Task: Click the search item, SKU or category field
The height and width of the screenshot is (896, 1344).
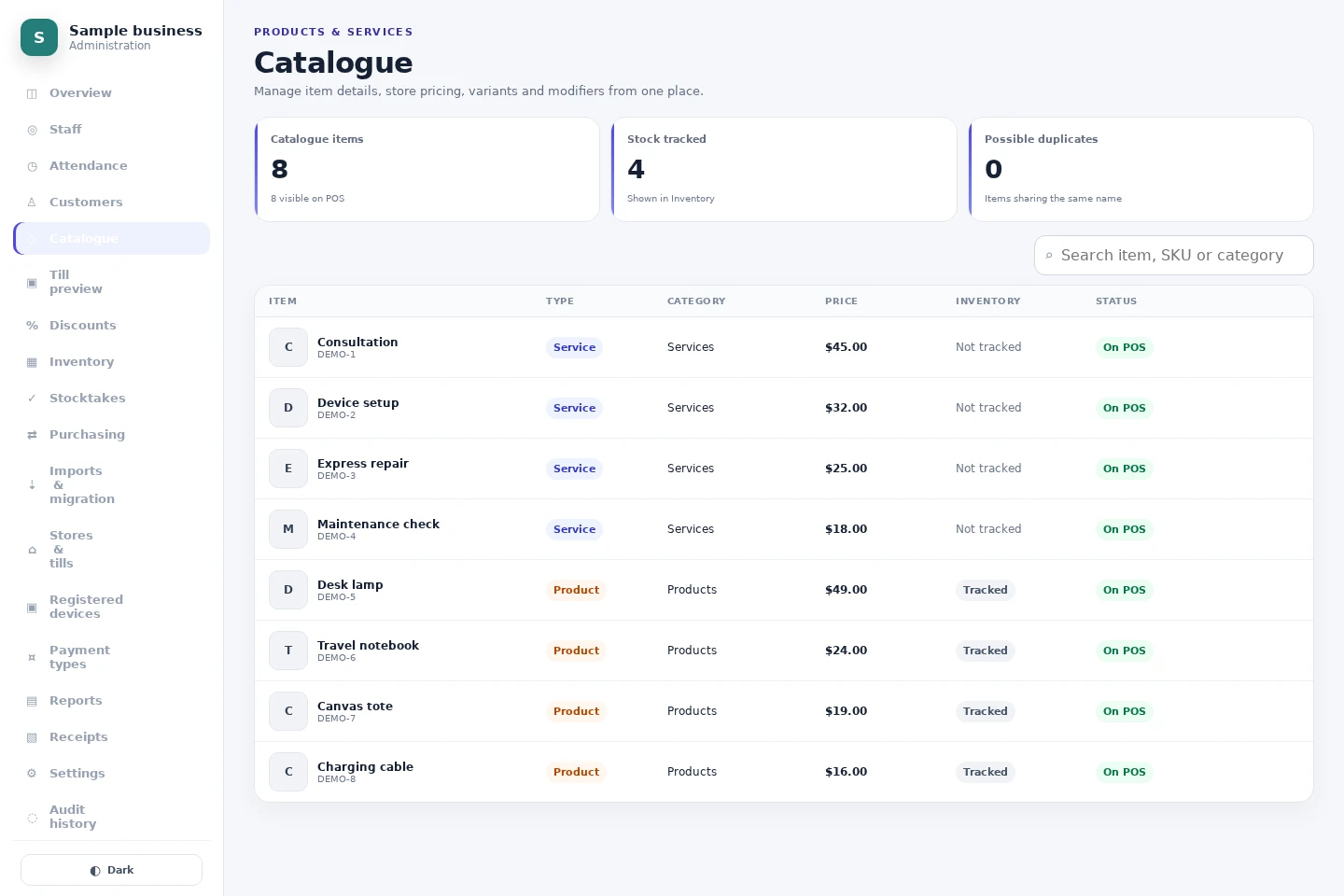Action: click(1173, 256)
